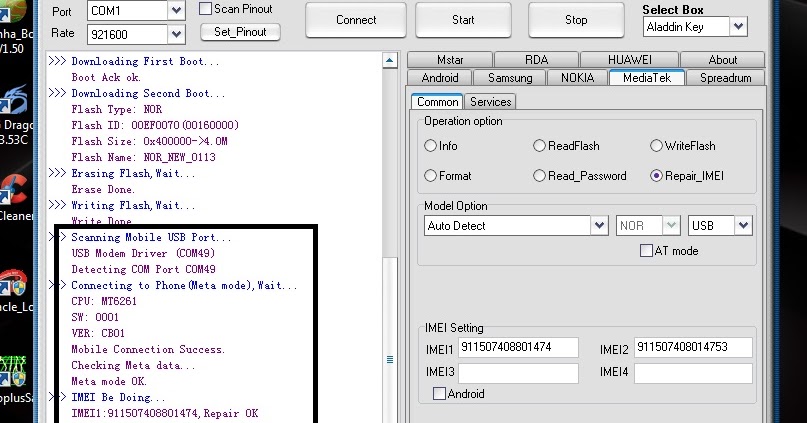
Task: Click the 'Flash Name: NOR_NEW_0113' log line
Action: 144,157
